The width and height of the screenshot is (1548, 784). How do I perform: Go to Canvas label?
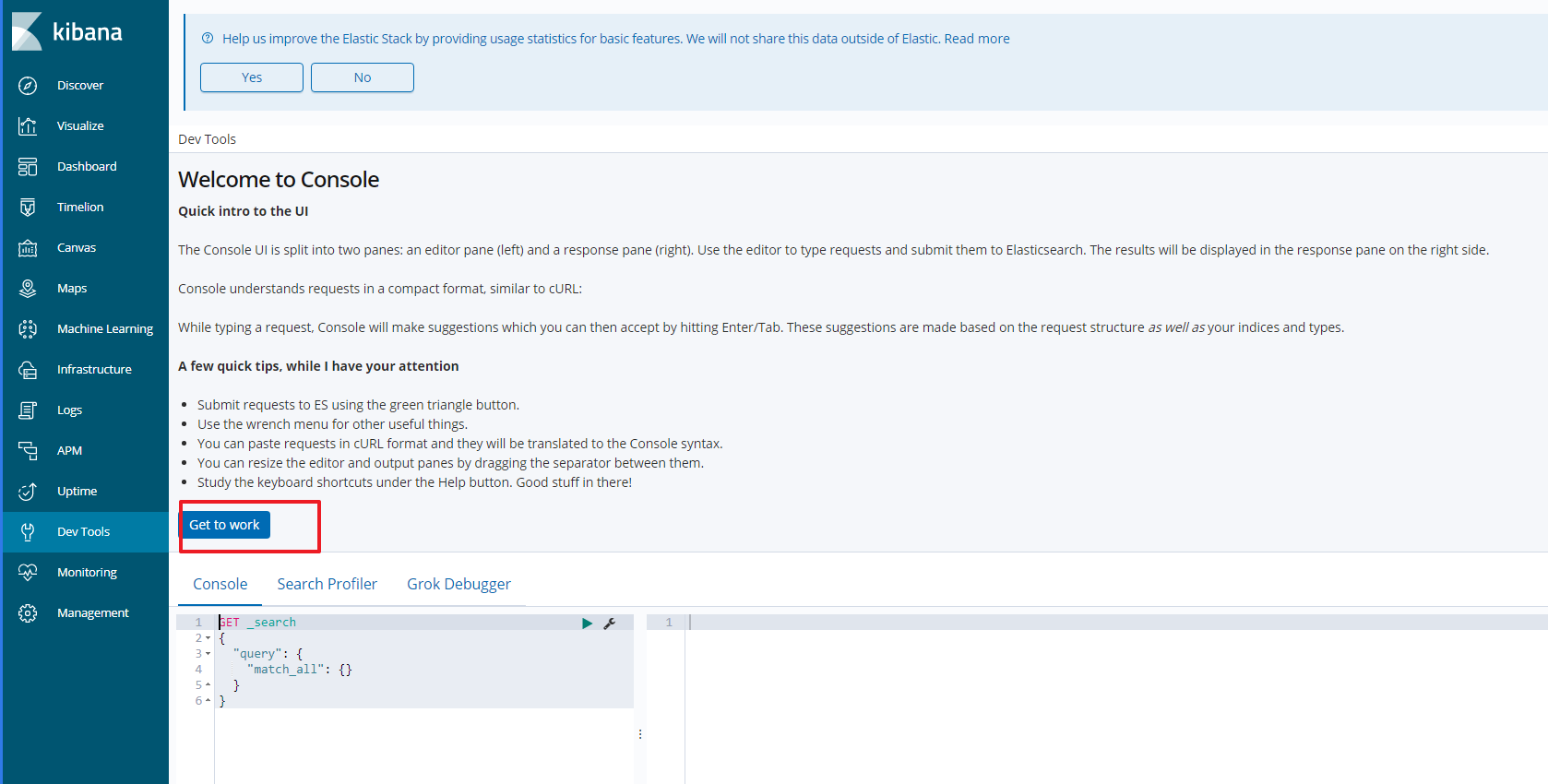[x=77, y=248]
